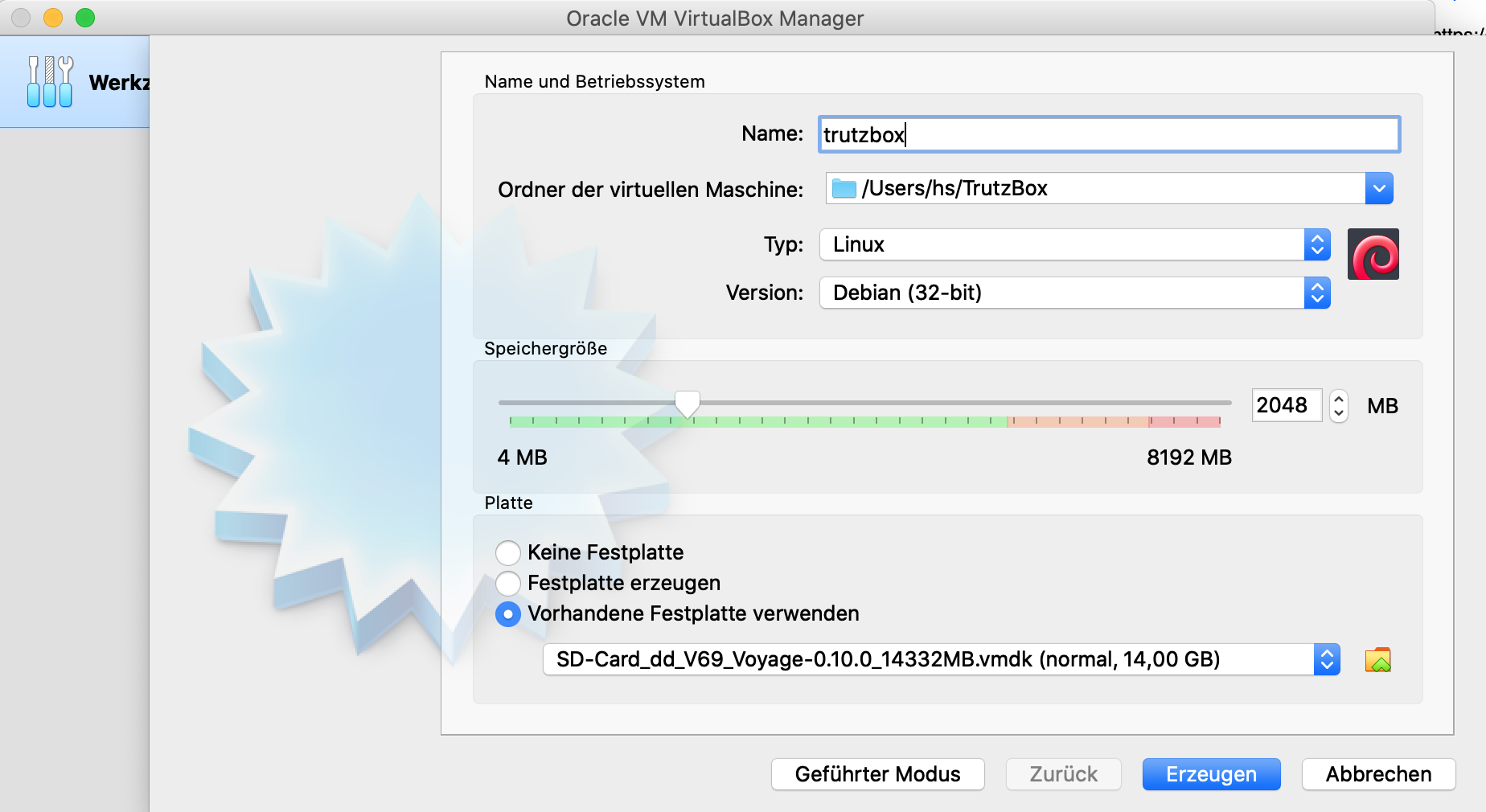This screenshot has width=1486, height=812.
Task: Click the Erzeugen button
Action: [x=1211, y=774]
